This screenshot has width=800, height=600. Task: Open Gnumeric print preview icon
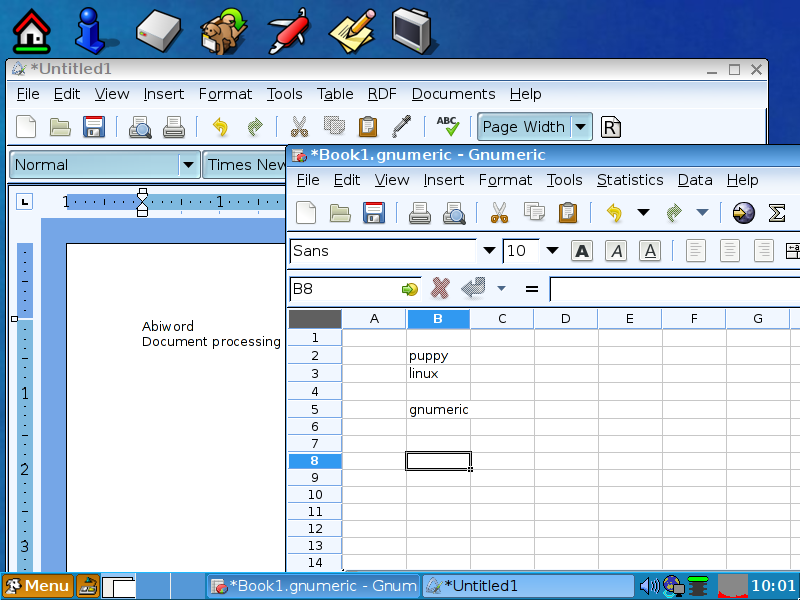coord(454,213)
